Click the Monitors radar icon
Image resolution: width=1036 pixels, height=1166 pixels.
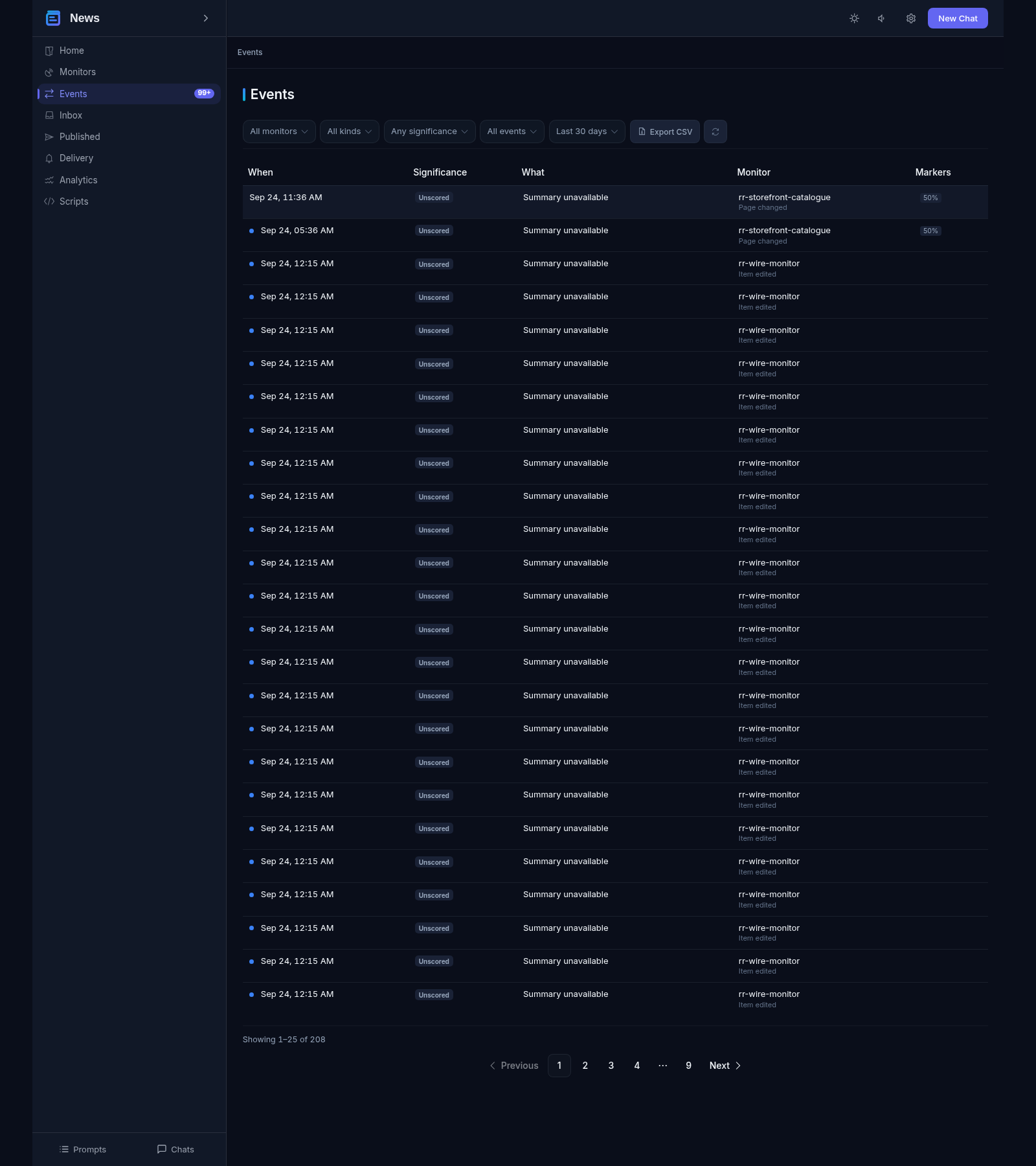point(49,72)
